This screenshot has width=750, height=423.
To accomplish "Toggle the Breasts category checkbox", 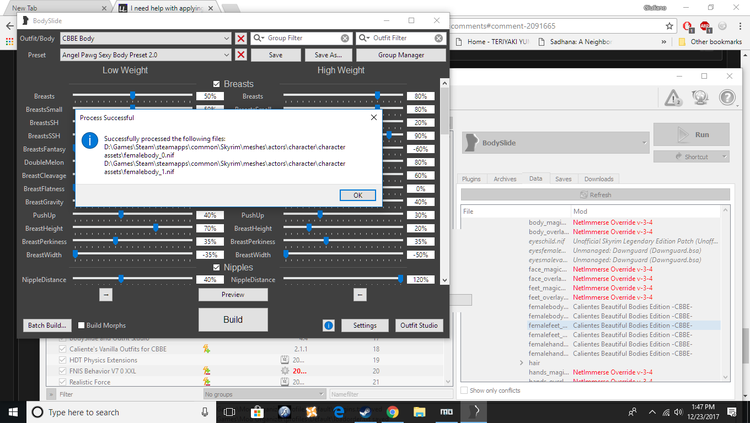I will (216, 84).
